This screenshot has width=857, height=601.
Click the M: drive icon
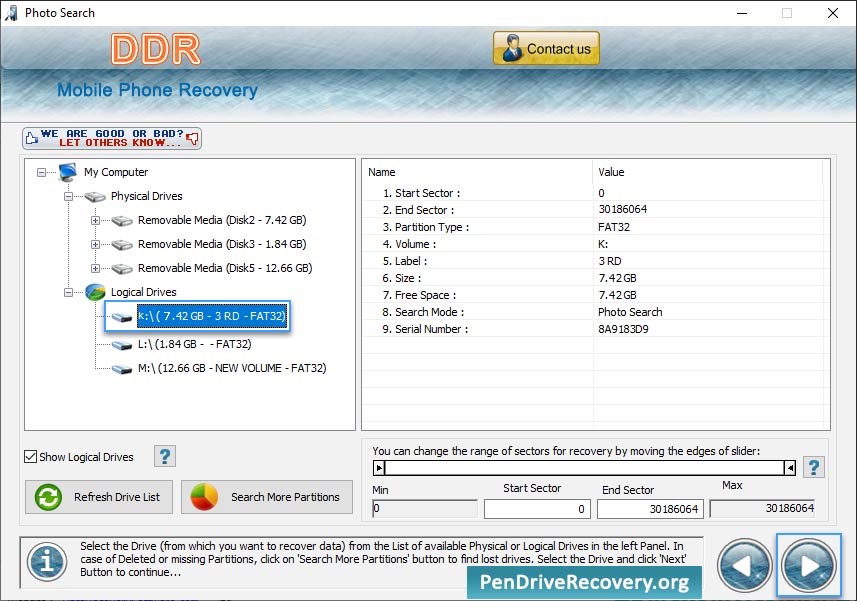(x=122, y=369)
